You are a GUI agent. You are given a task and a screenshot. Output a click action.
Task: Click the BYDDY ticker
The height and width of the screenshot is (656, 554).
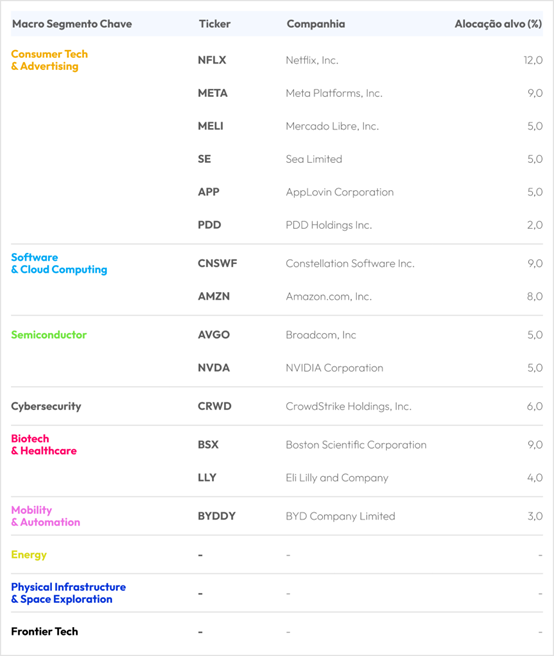(216, 516)
